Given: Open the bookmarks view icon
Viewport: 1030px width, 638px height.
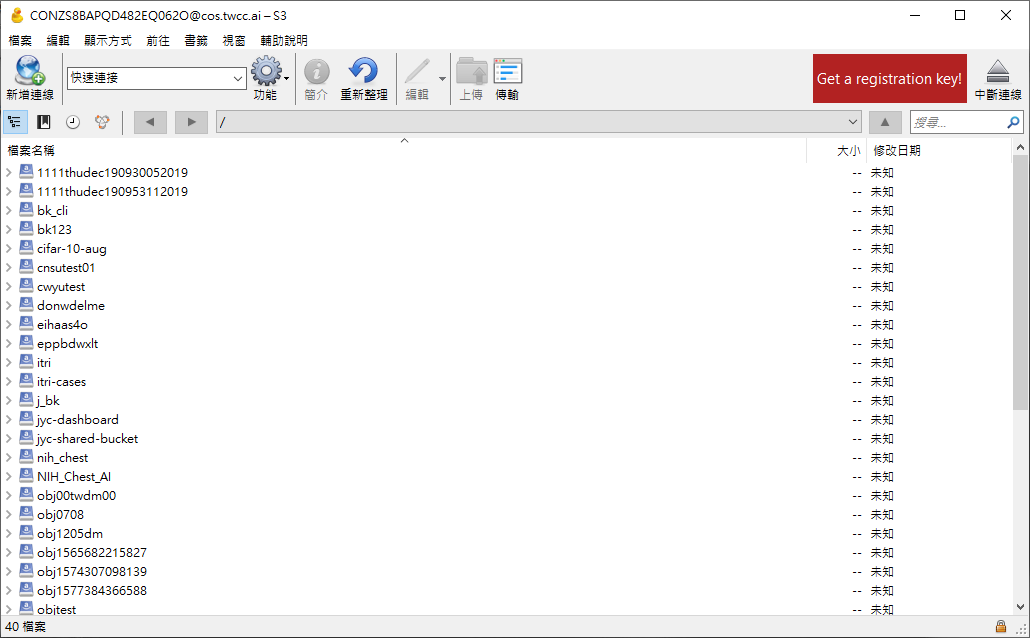Looking at the screenshot, I should [43, 122].
